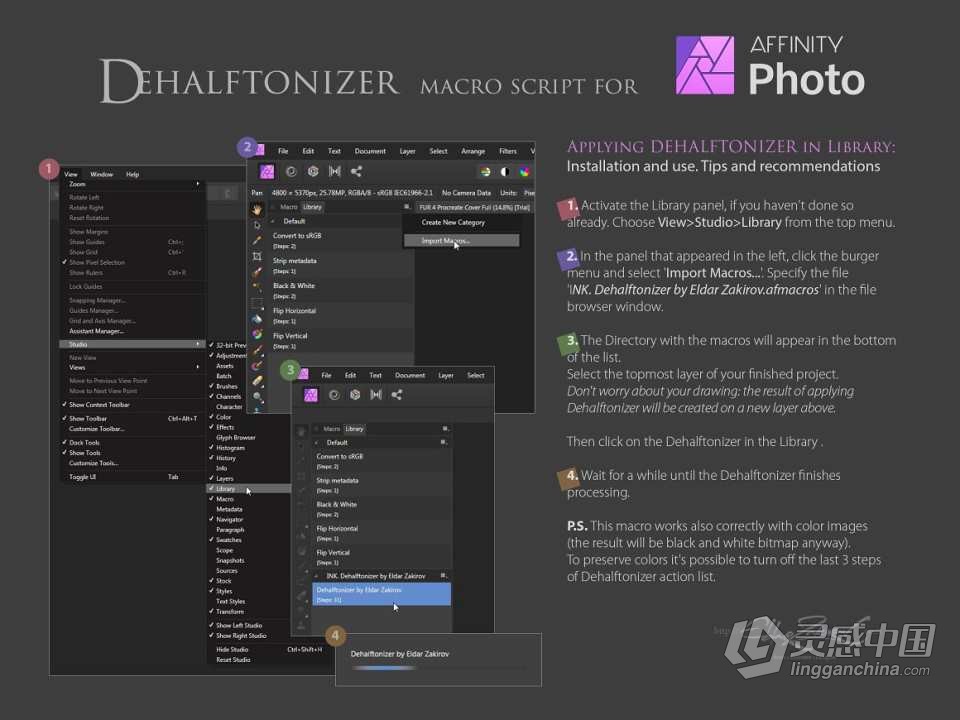Switch to Library tab in lower window
Screen dimensions: 960x720
point(354,429)
